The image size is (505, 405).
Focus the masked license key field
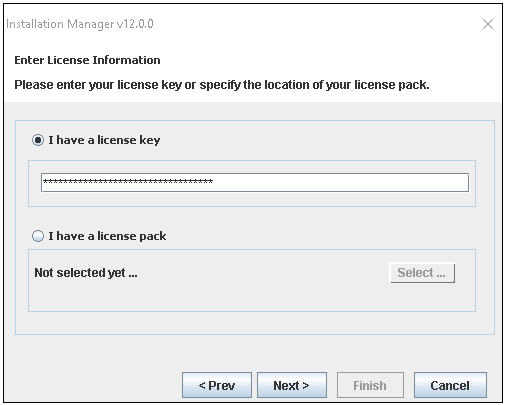[x=255, y=182]
